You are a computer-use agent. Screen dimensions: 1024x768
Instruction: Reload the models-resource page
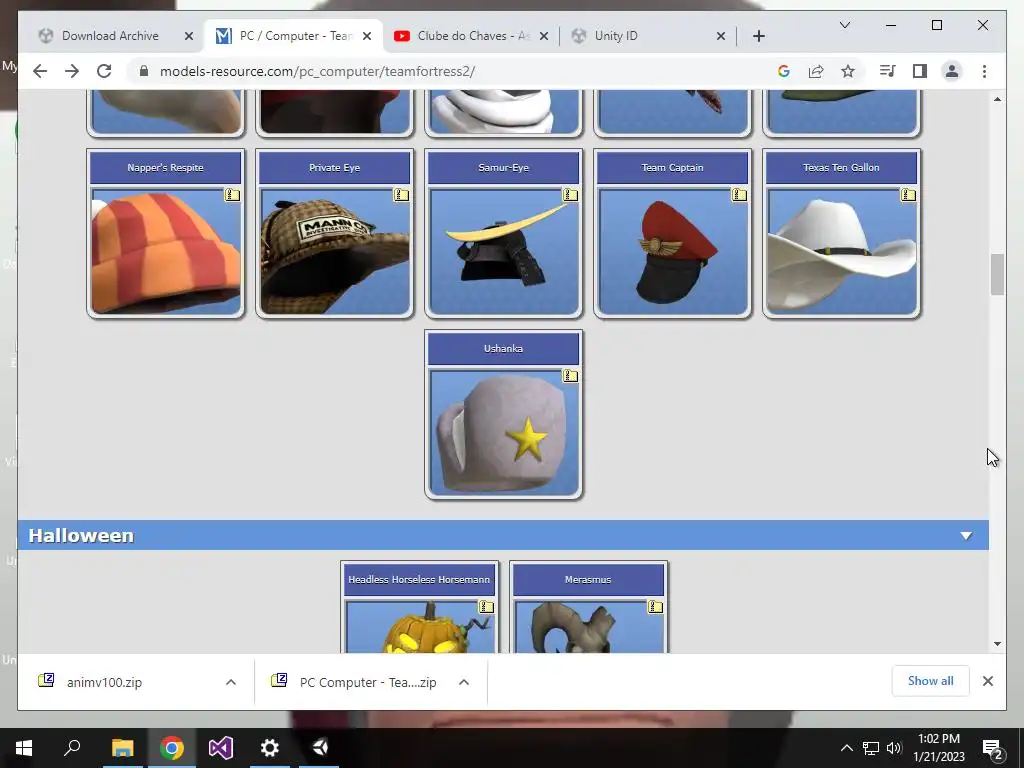point(104,71)
